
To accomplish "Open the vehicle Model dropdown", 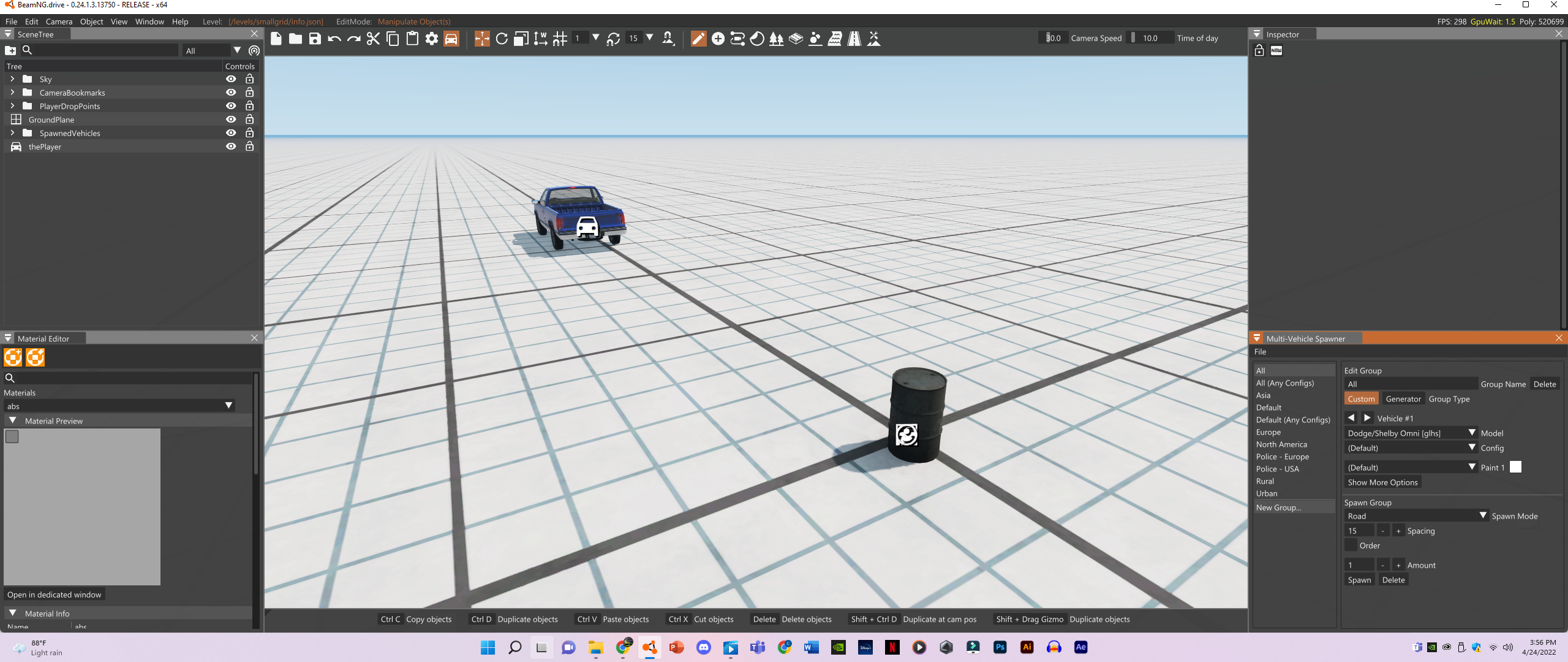I will tap(1411, 433).
